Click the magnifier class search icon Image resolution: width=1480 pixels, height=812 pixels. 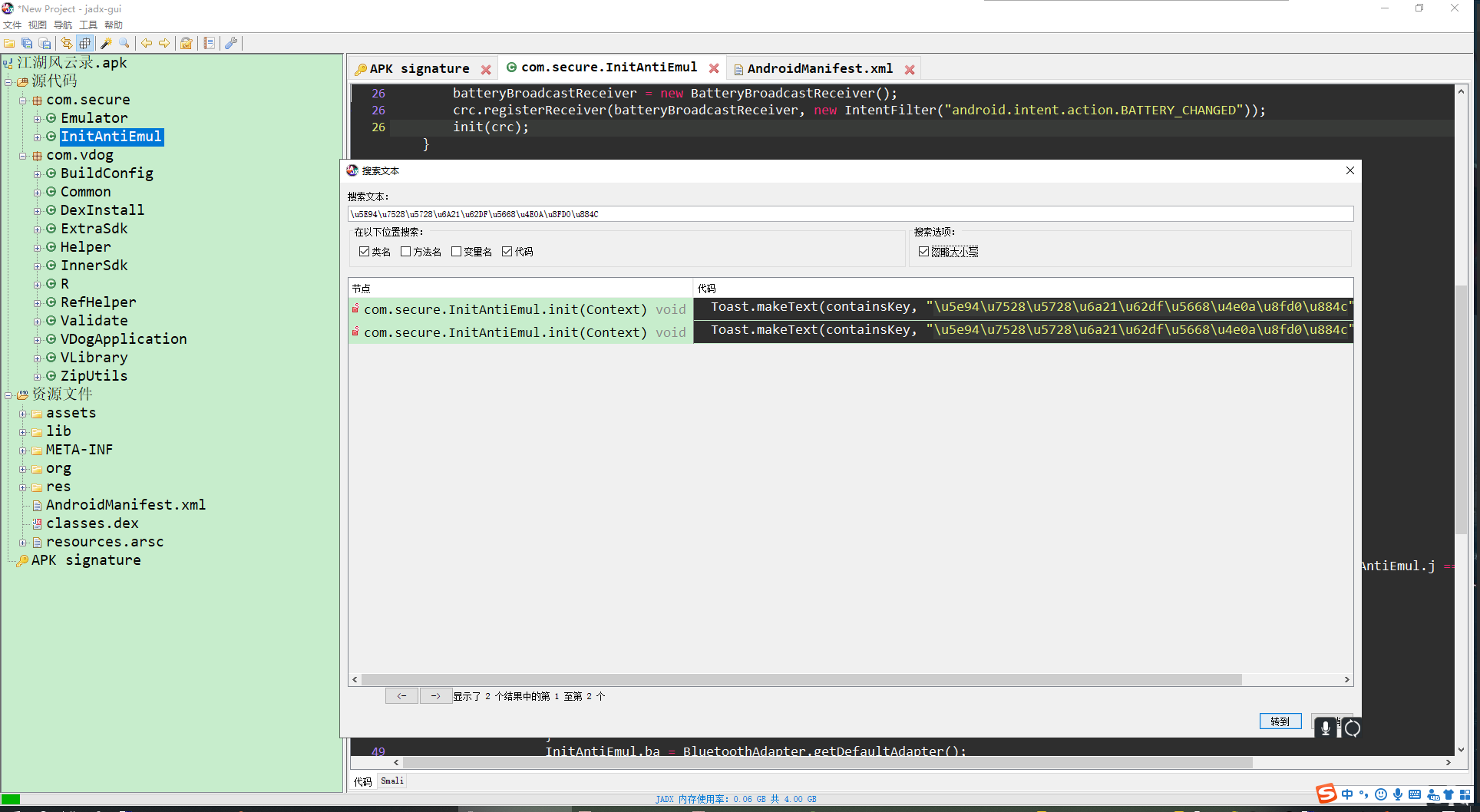(124, 43)
